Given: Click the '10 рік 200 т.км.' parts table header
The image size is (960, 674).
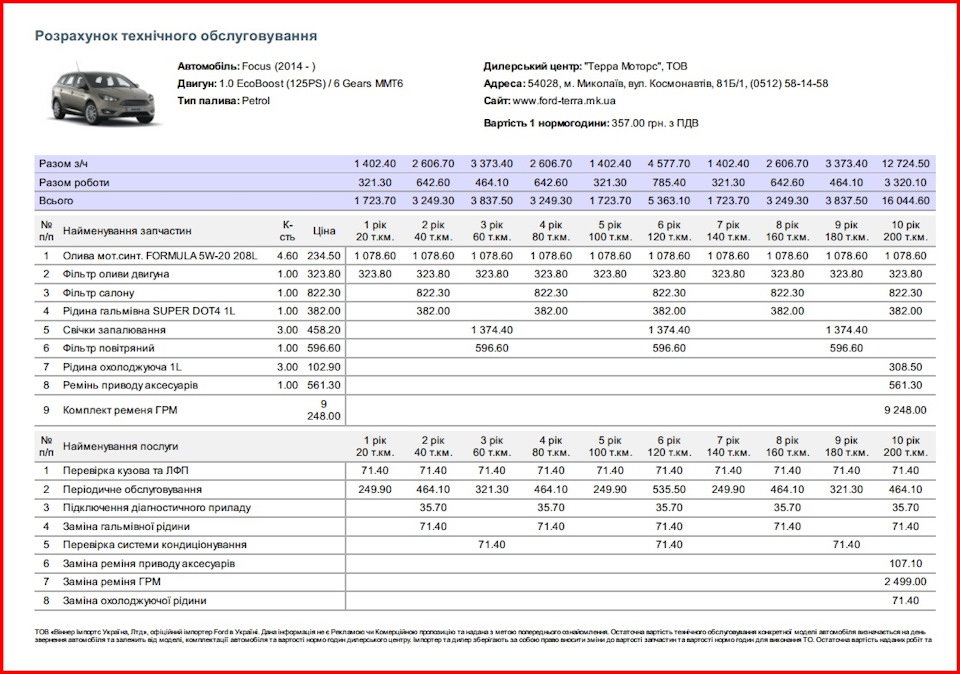Looking at the screenshot, I should pyautogui.click(x=905, y=231).
